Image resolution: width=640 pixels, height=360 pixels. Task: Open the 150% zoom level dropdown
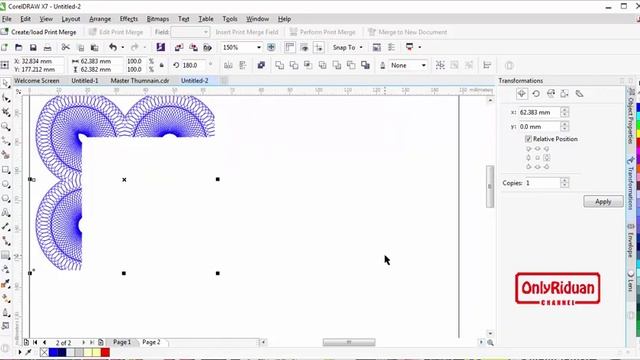tap(258, 47)
